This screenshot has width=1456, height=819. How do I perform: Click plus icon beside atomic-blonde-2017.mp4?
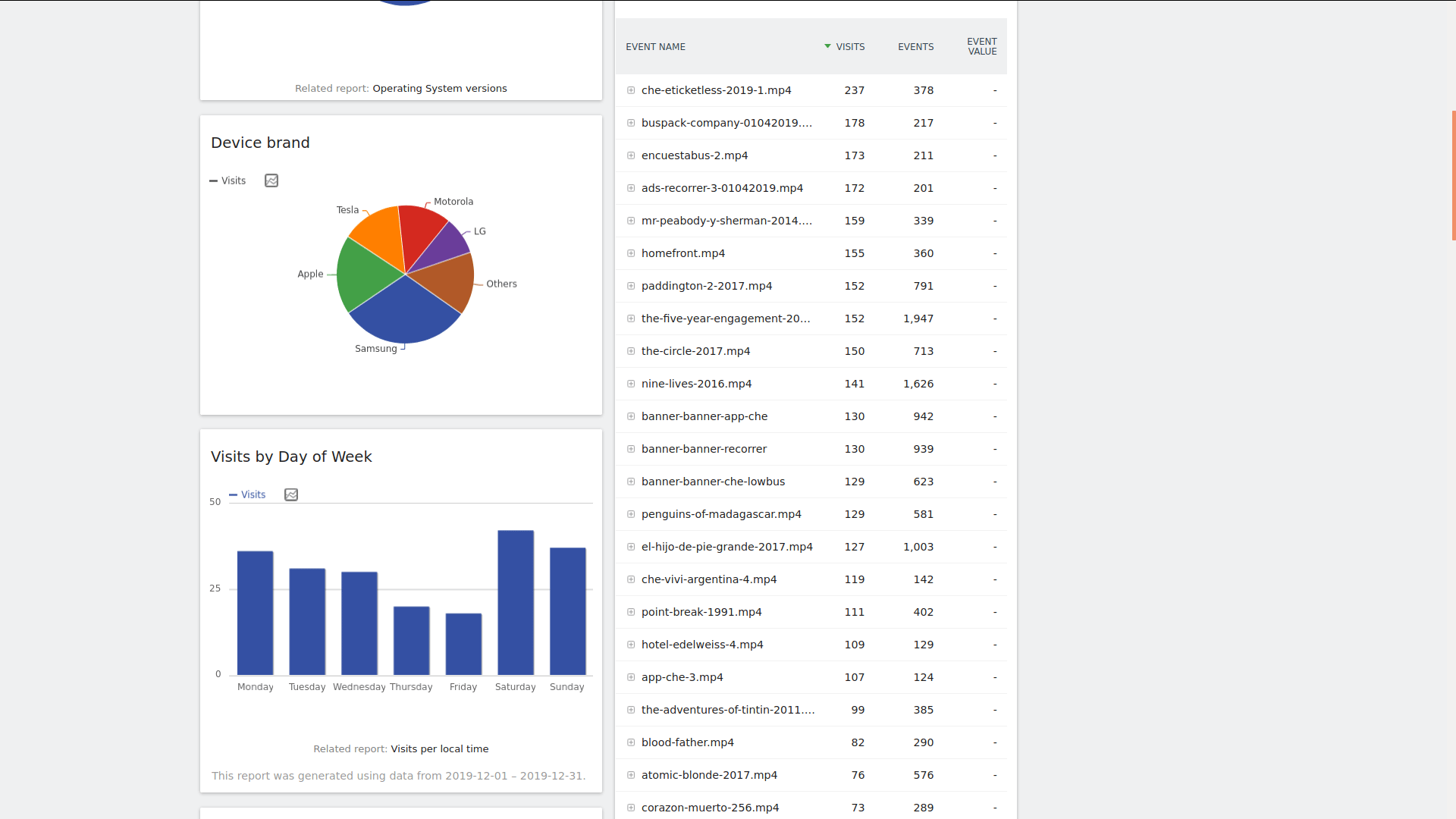tap(631, 775)
